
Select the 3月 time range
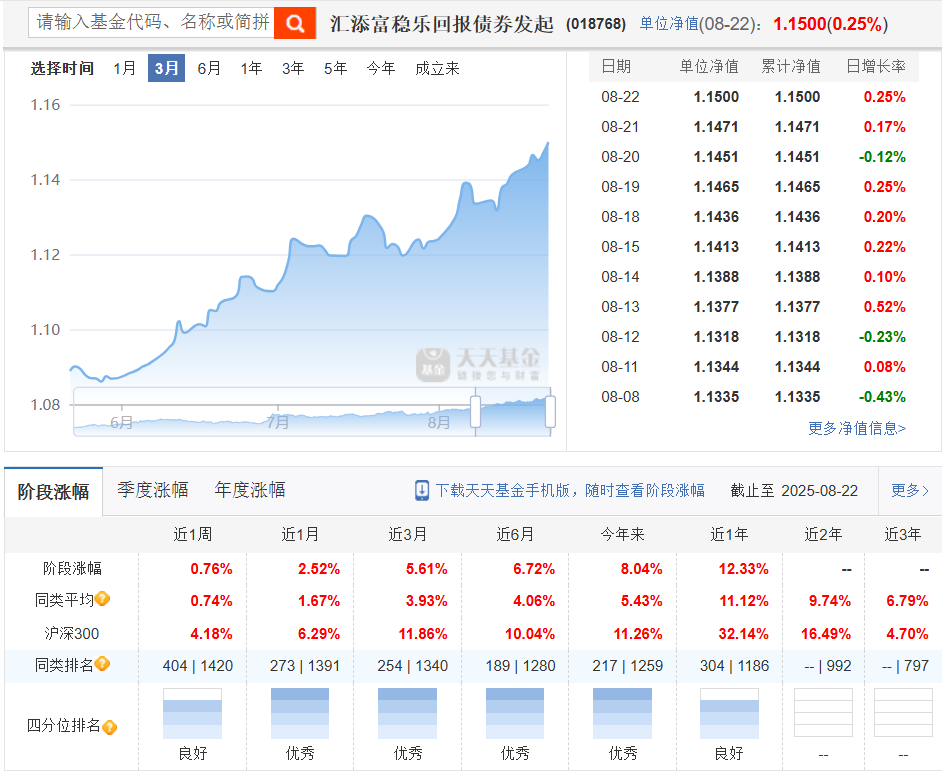pyautogui.click(x=166, y=68)
